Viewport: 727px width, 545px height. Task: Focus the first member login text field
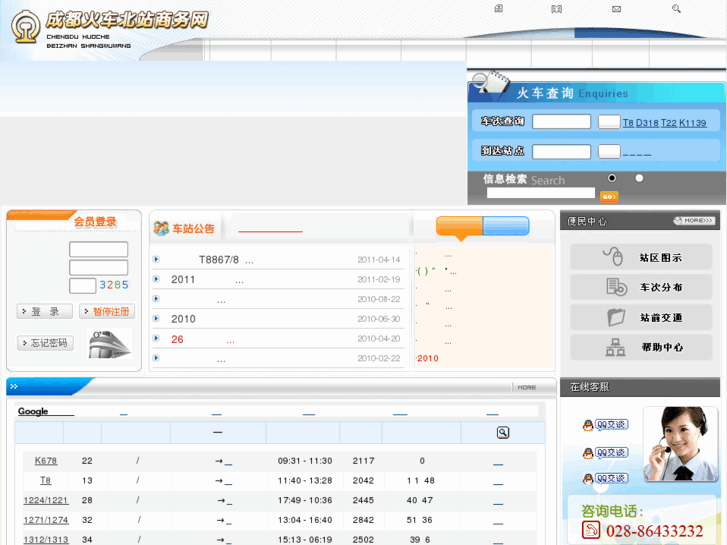[98, 249]
